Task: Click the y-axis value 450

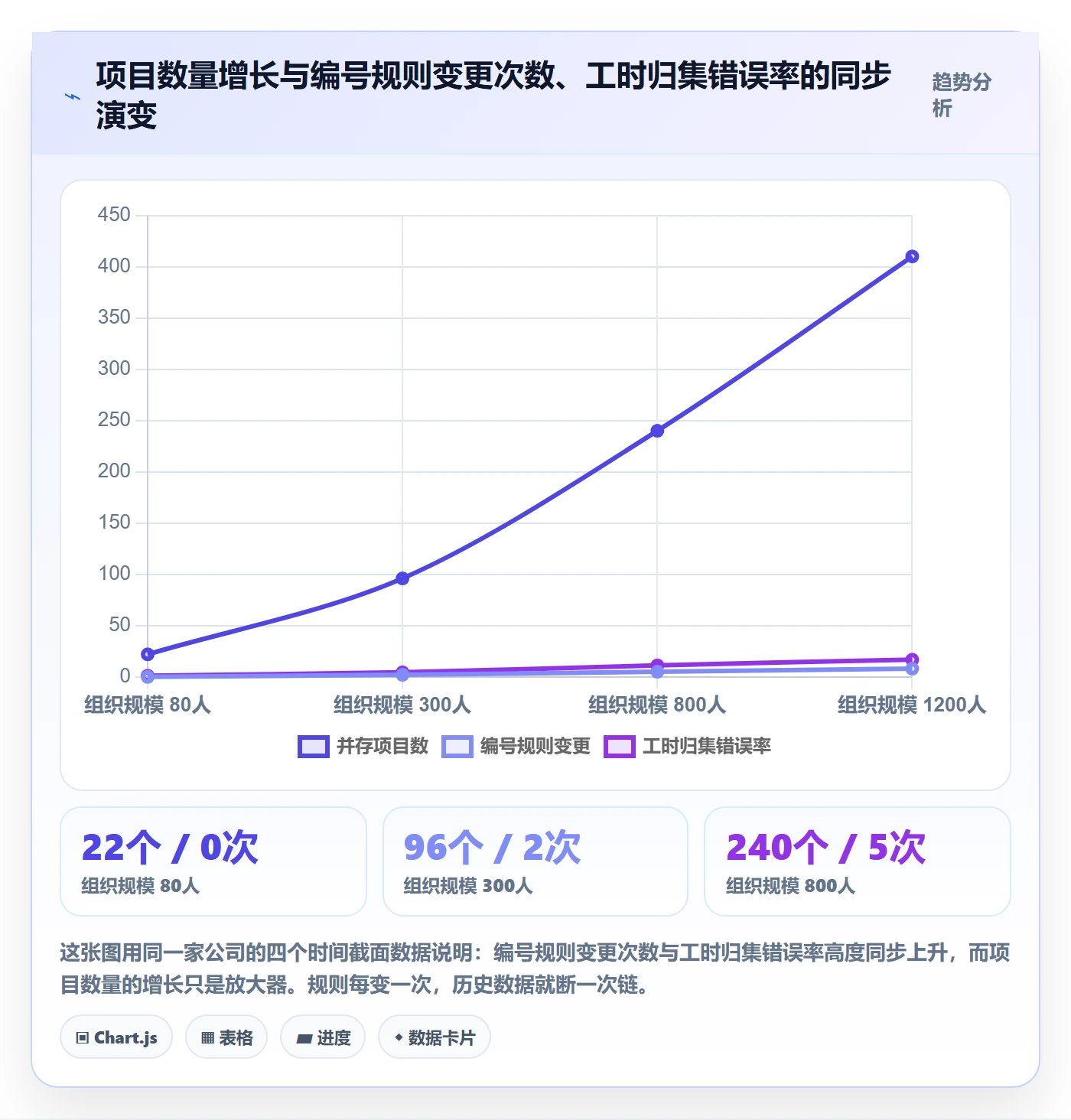Action: (114, 215)
